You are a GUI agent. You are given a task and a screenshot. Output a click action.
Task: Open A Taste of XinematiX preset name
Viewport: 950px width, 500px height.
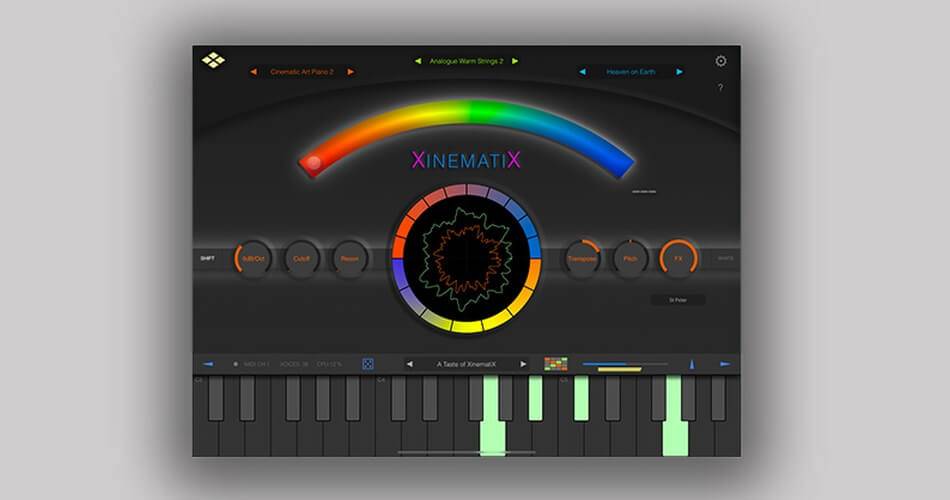(466, 364)
